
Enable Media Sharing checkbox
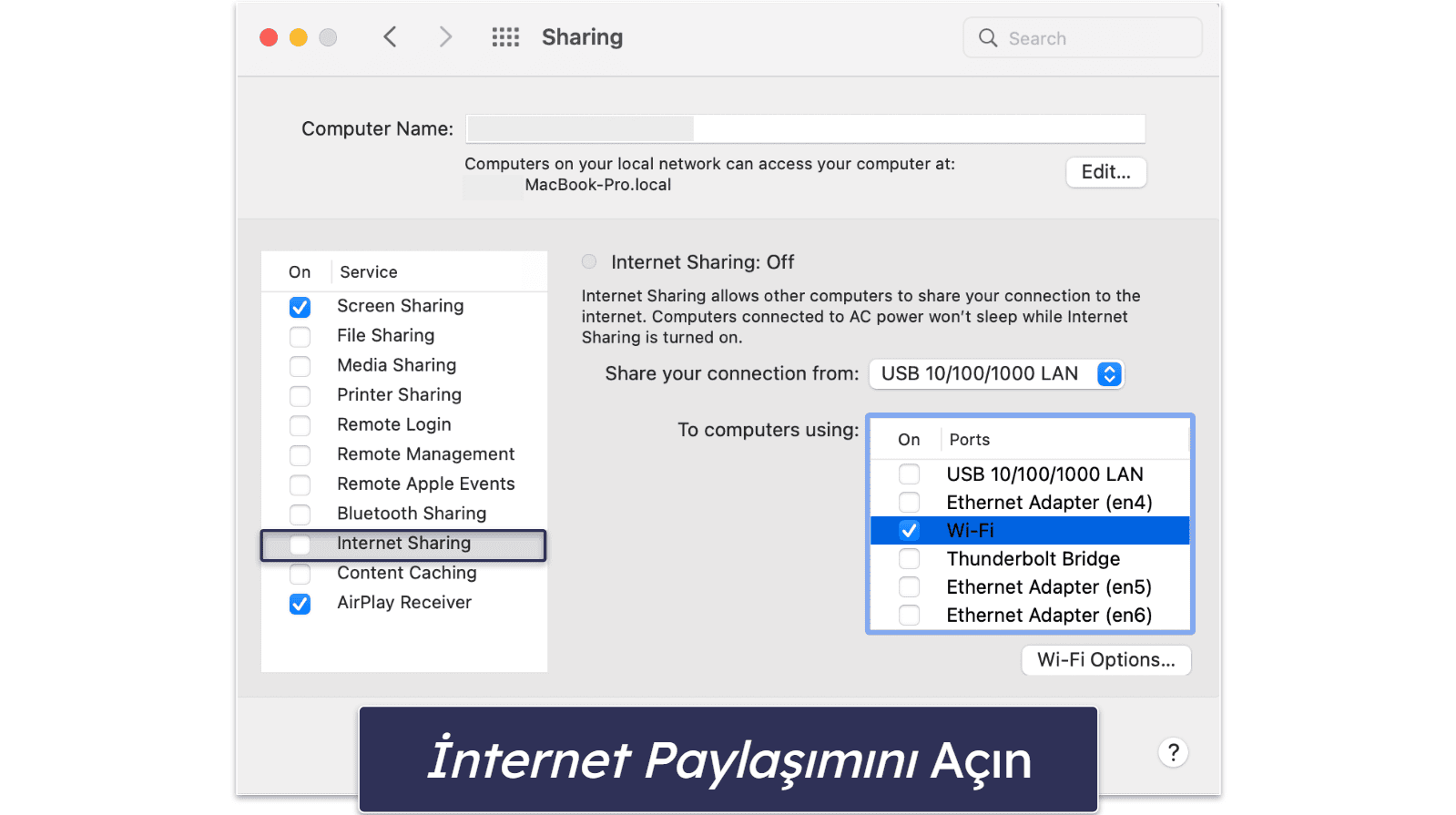(x=300, y=366)
